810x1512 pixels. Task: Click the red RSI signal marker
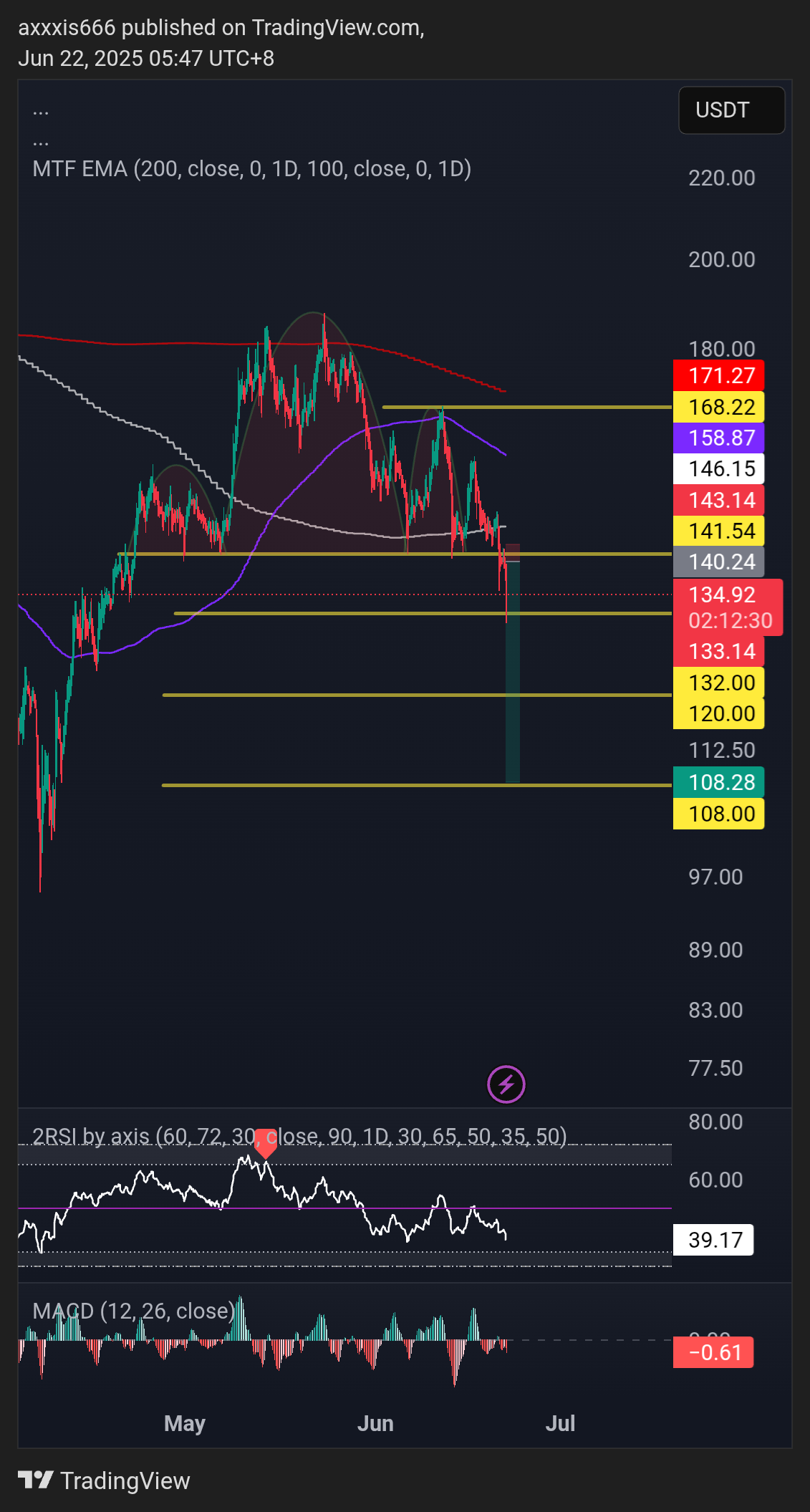[266, 1143]
